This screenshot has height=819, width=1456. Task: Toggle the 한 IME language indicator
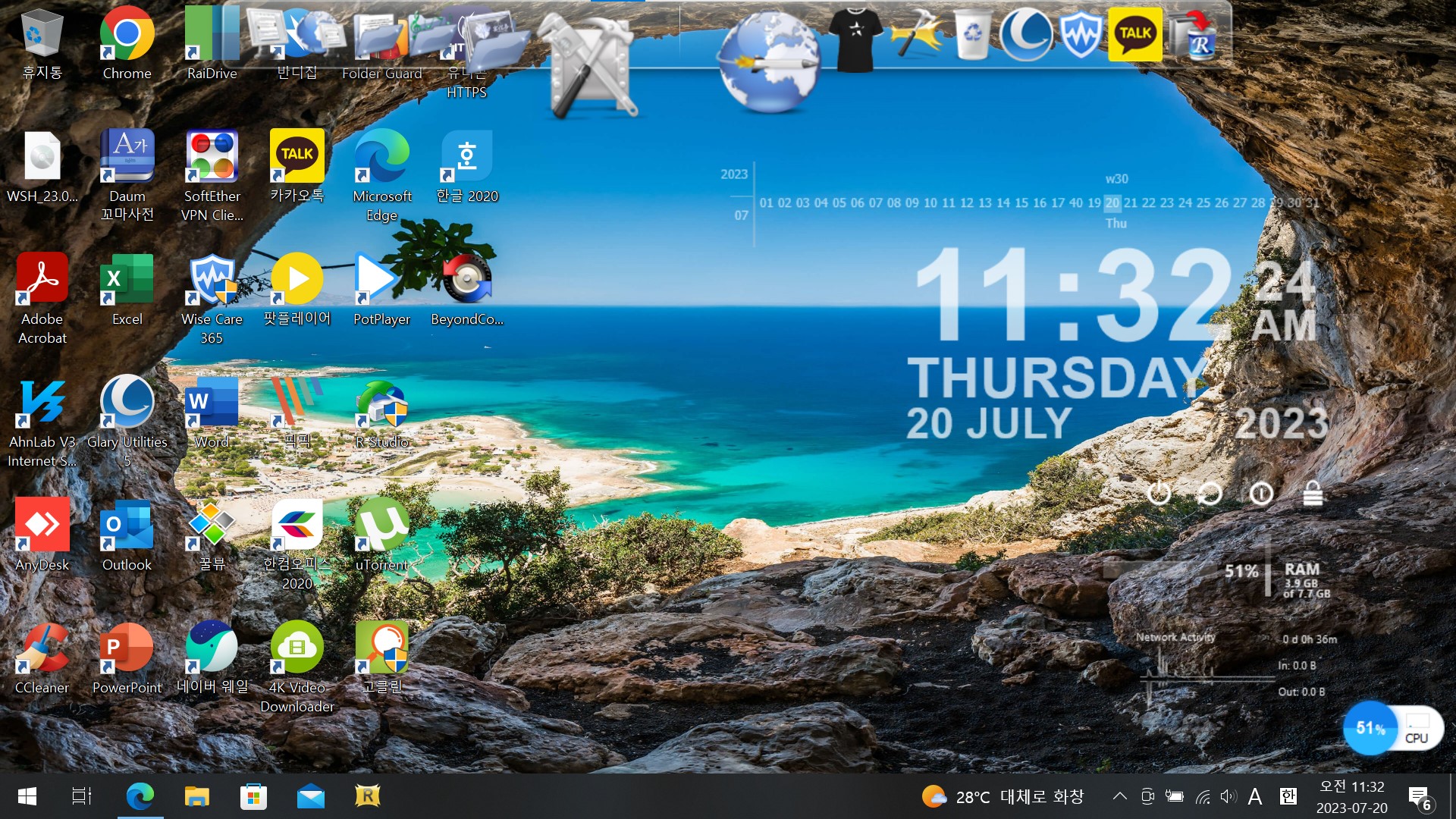coord(1288,796)
